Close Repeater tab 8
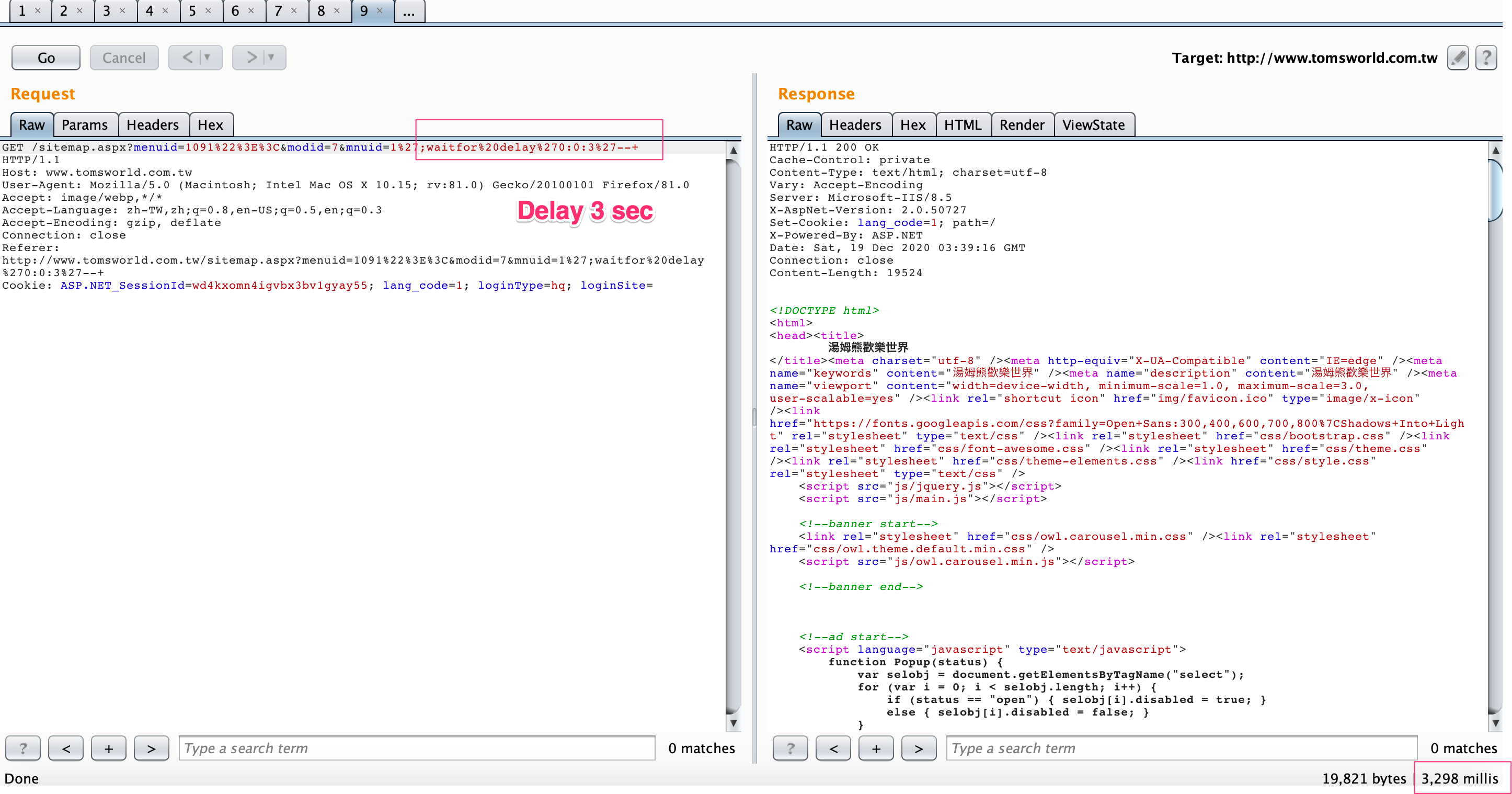 pos(336,10)
